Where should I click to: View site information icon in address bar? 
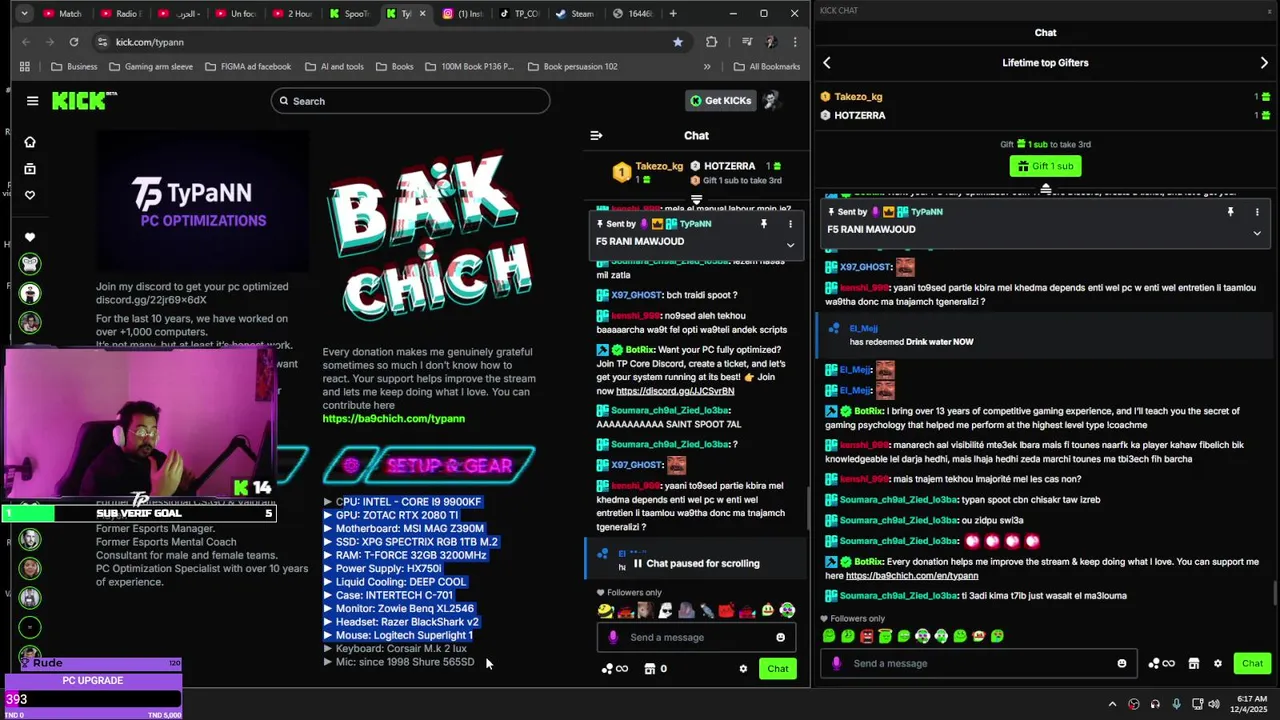coord(102,42)
